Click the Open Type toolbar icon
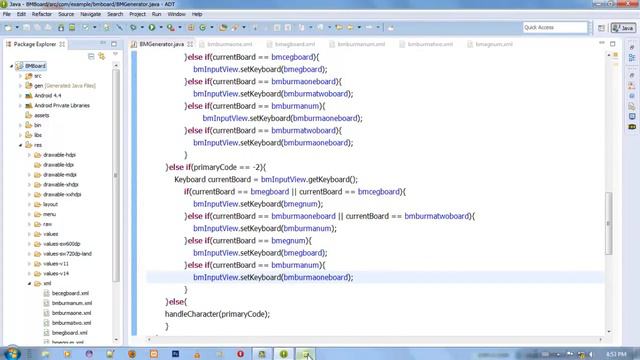This screenshot has width=640, height=360. 223,28
